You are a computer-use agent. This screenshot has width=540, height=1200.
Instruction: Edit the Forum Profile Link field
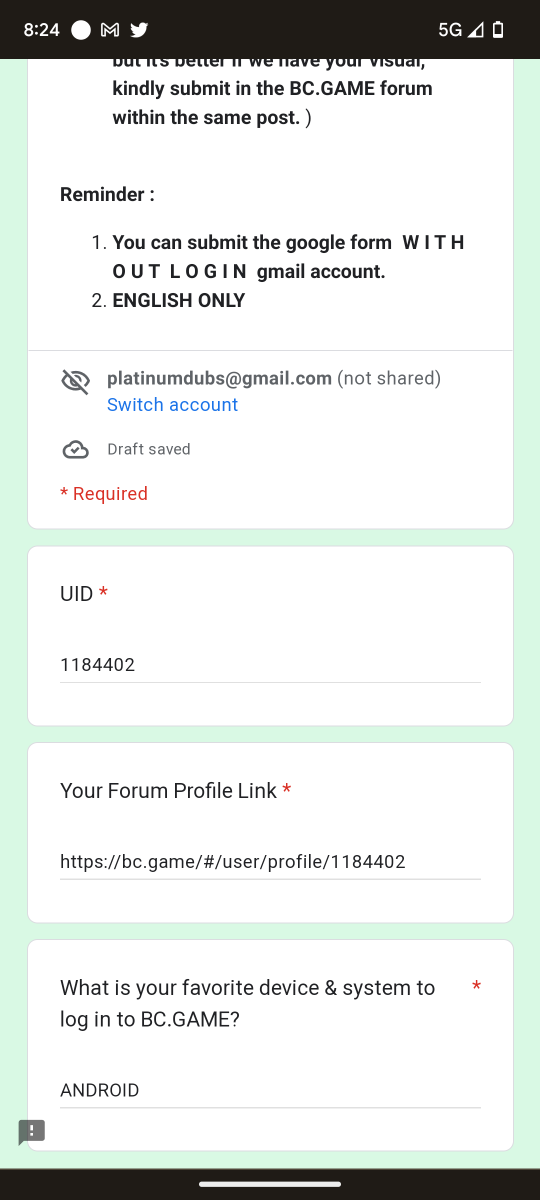tap(270, 862)
